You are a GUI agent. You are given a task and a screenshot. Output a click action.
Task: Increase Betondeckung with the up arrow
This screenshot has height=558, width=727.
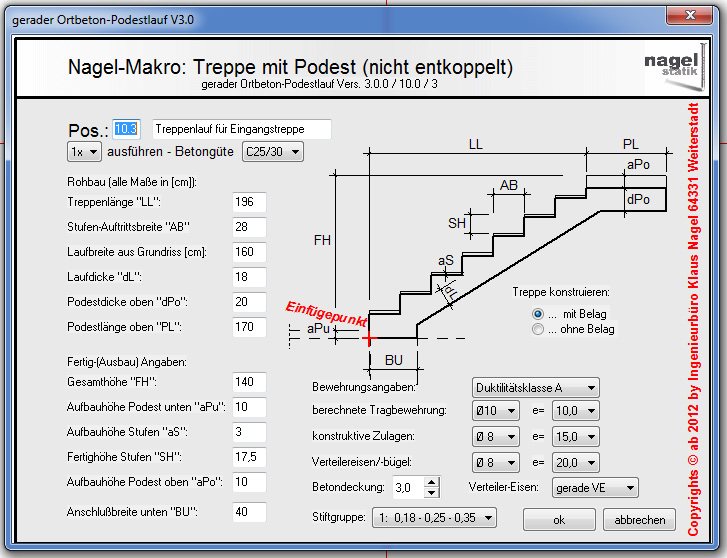(431, 482)
